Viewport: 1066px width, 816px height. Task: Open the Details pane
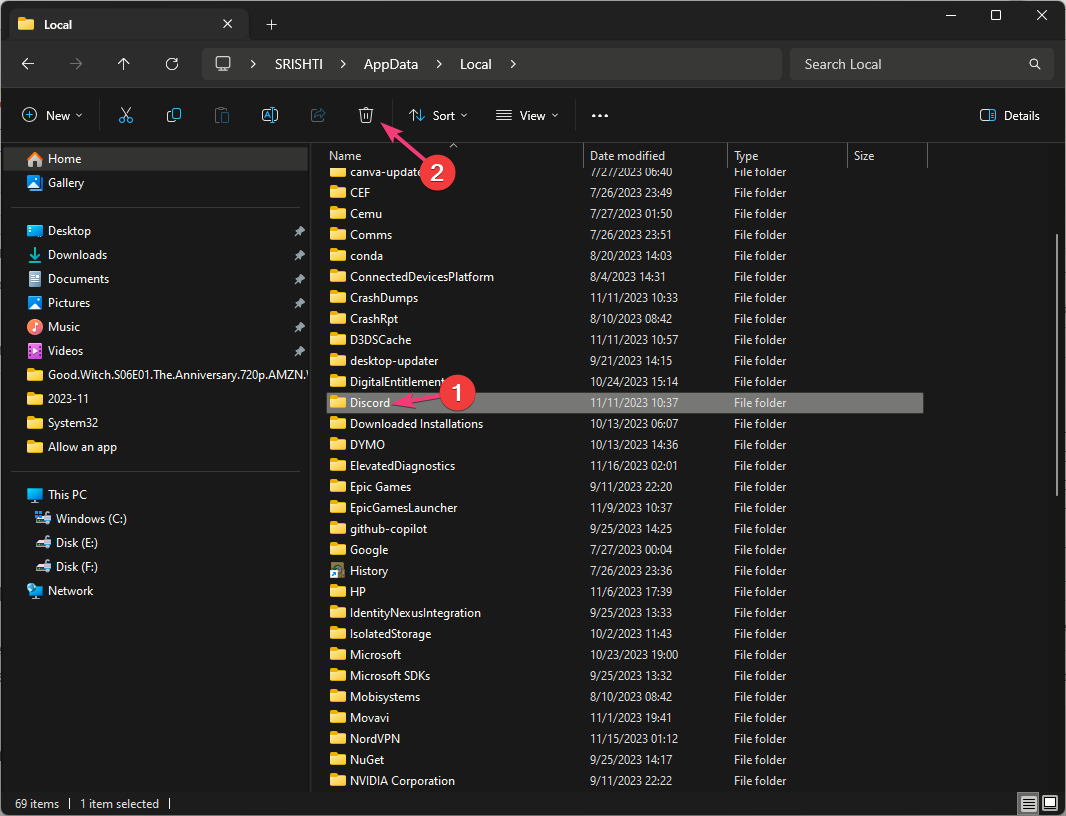click(x=1010, y=115)
